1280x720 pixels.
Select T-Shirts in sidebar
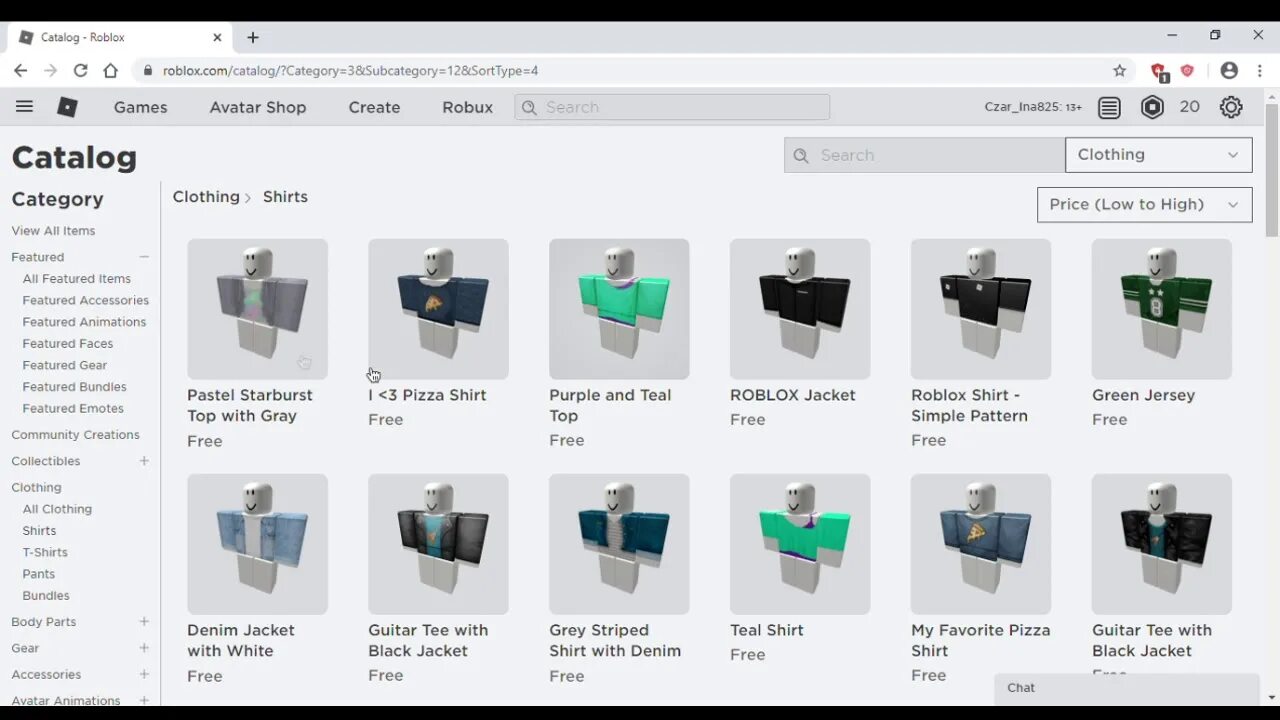click(x=45, y=552)
